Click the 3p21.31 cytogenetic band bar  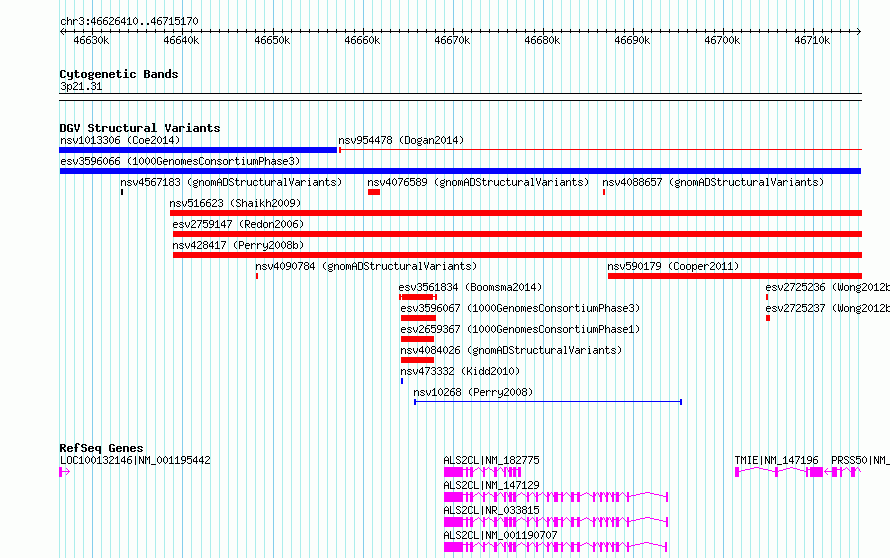tap(460, 97)
